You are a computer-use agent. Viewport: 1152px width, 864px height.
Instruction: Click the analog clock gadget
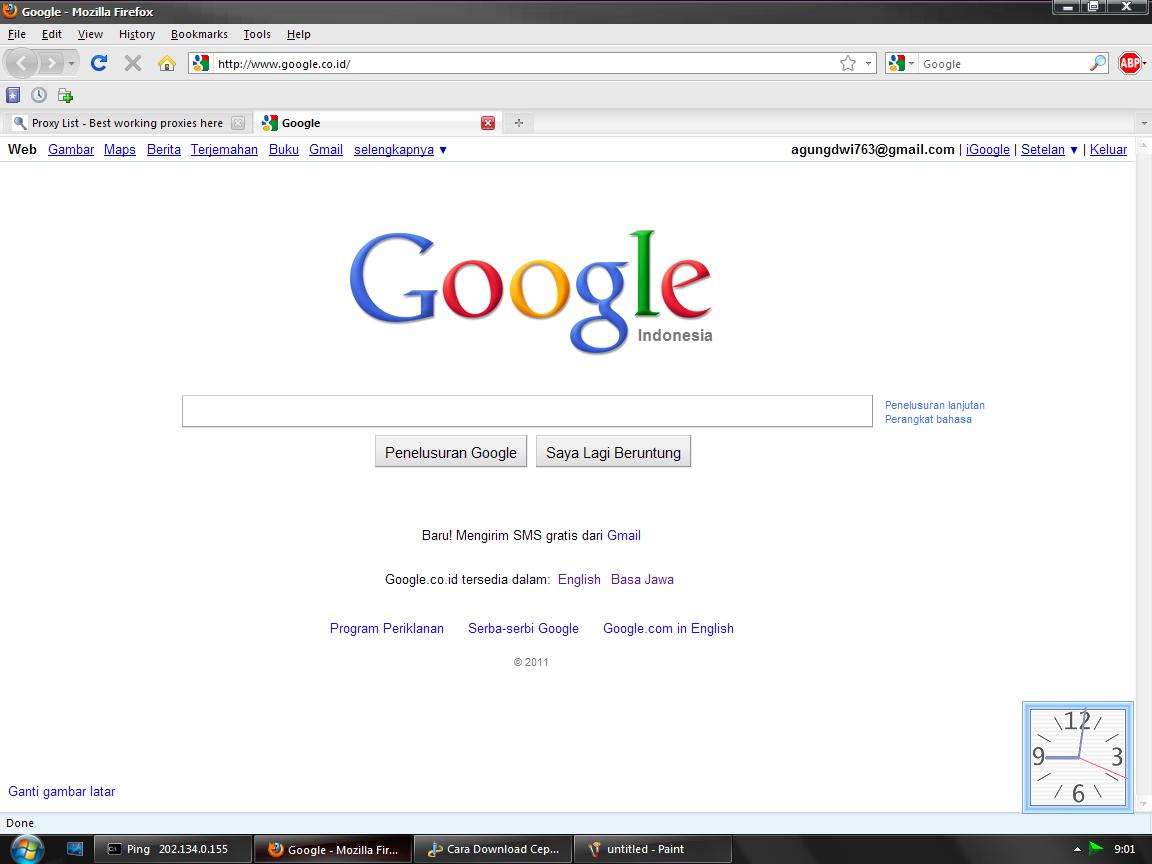pos(1078,757)
